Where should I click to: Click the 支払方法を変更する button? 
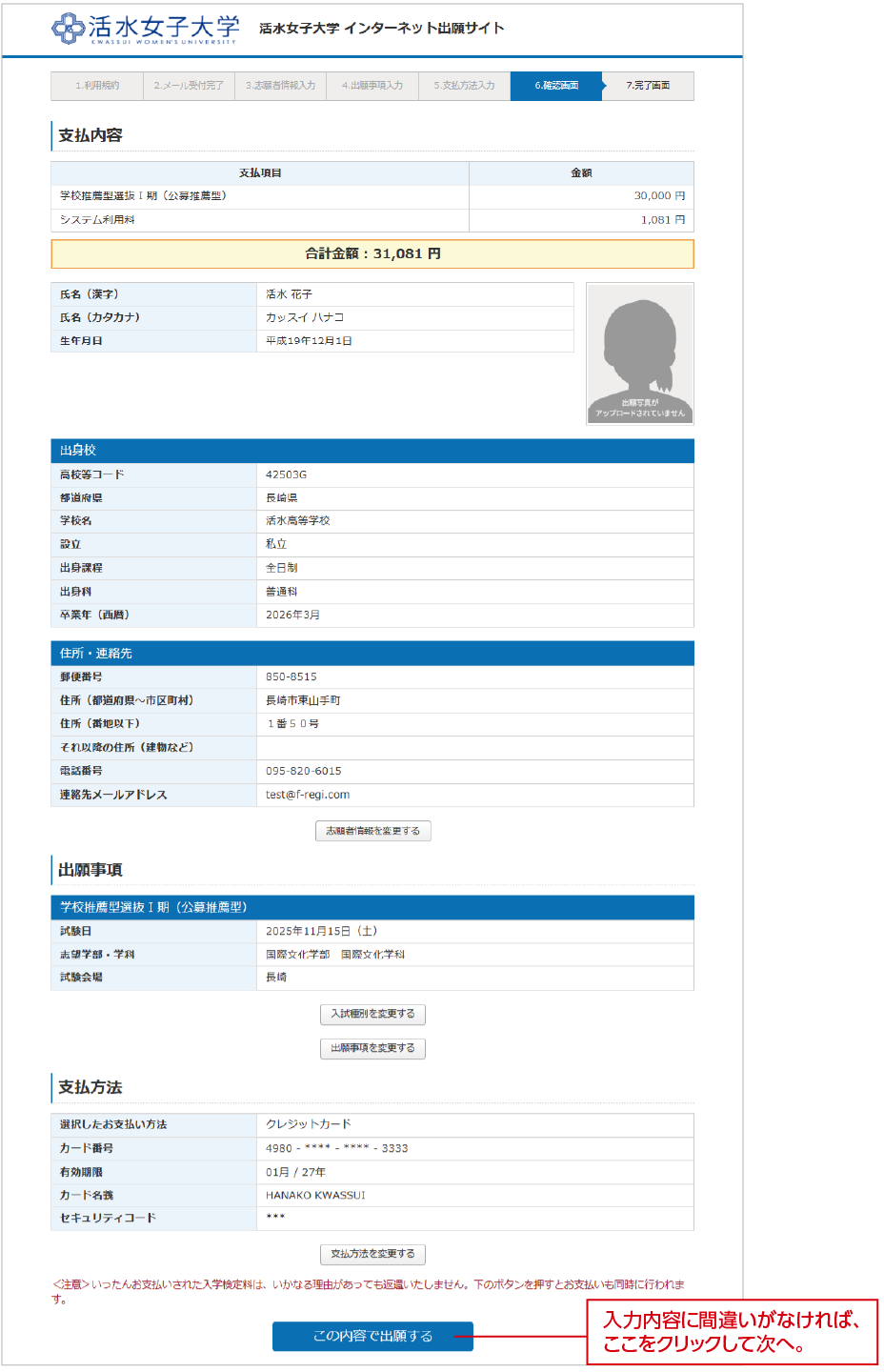(x=372, y=1254)
